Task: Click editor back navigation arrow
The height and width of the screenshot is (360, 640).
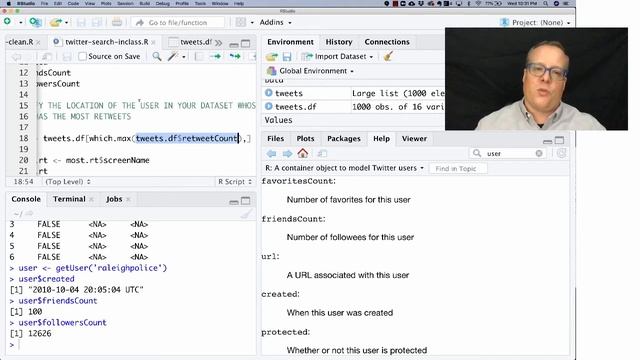Action: point(16,57)
